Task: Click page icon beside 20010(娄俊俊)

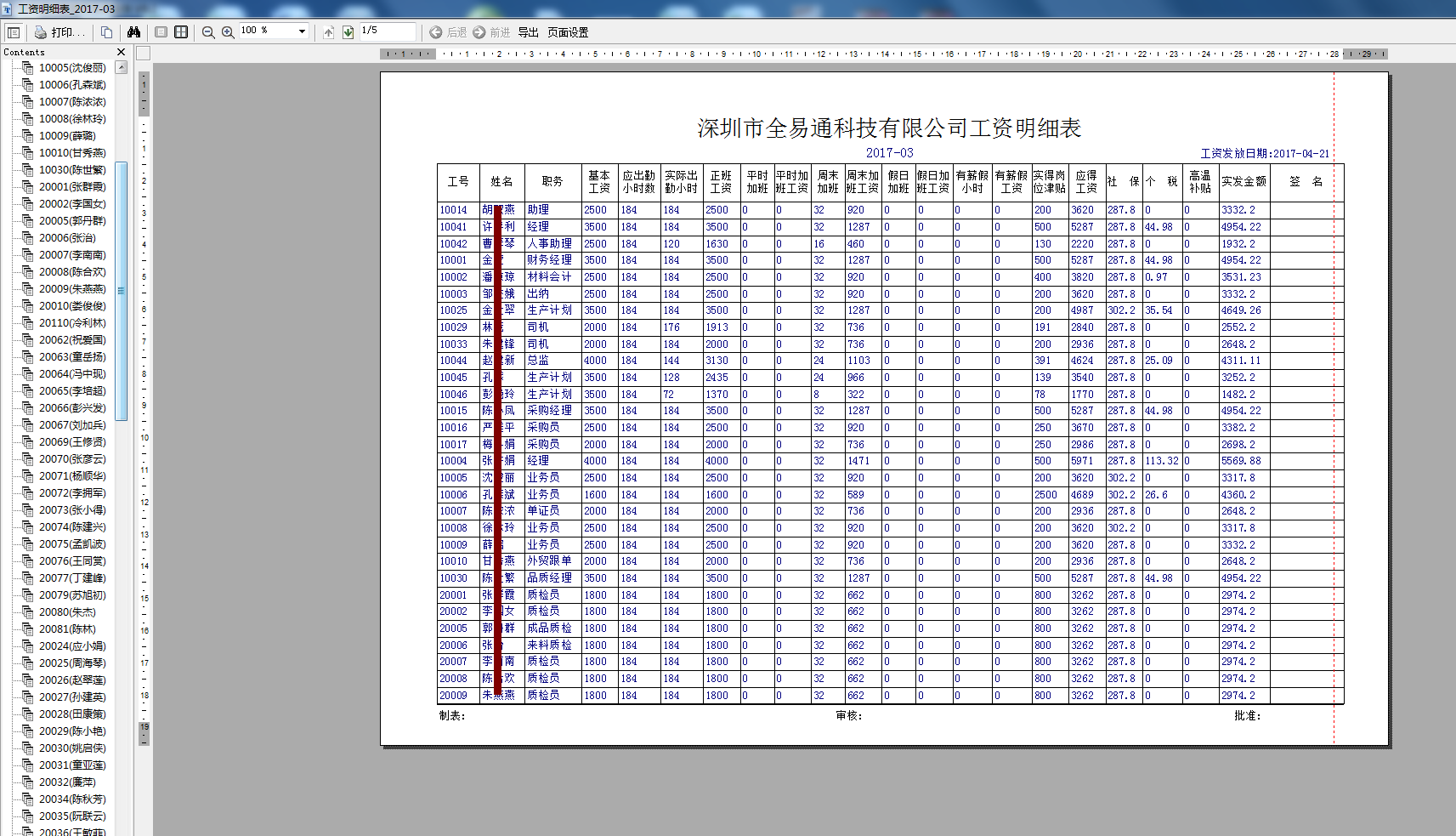Action: pos(27,305)
